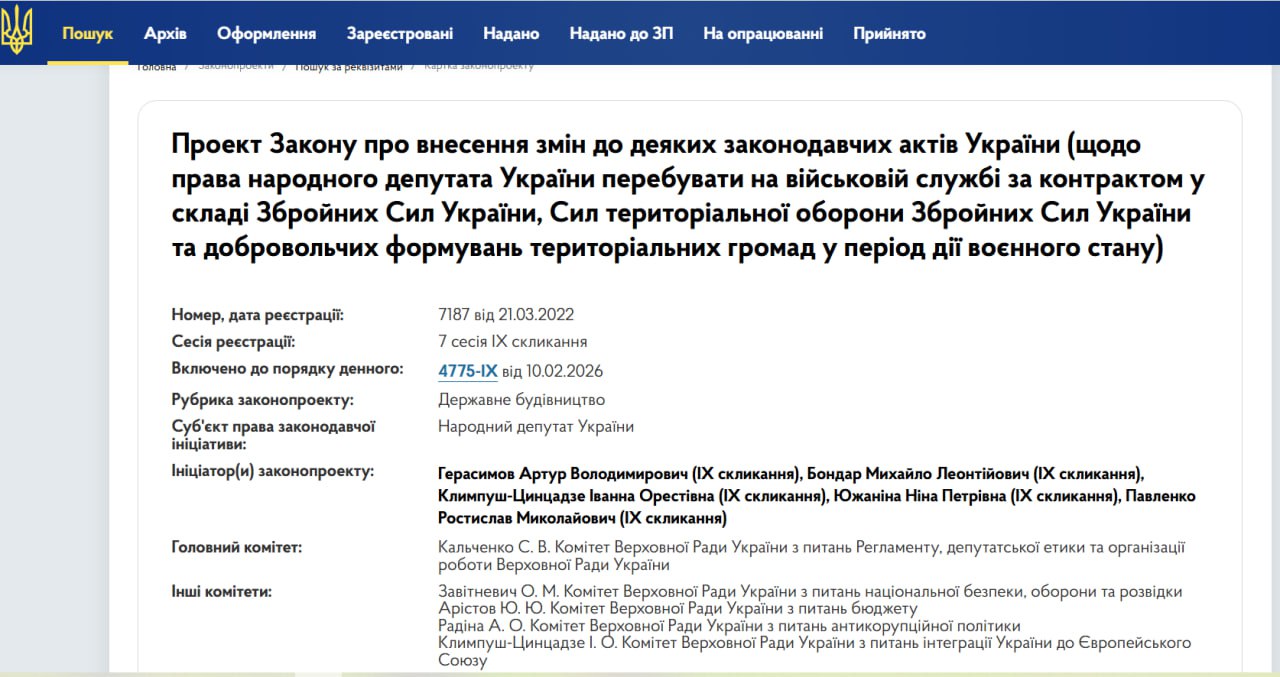Select the Зареєстровані menu item
This screenshot has height=677, width=1280.
pyautogui.click(x=399, y=33)
